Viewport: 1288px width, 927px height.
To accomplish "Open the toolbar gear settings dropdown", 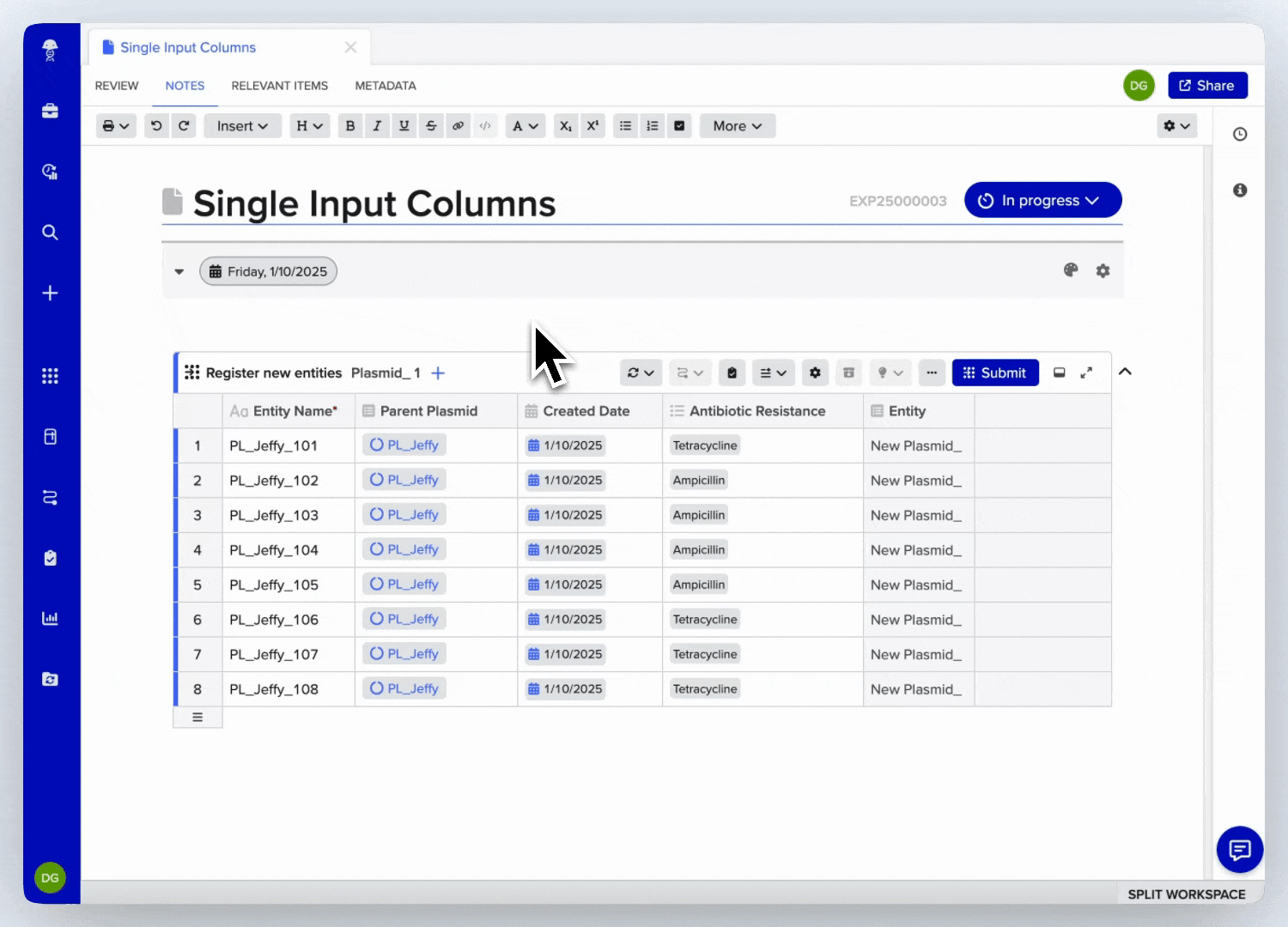I will click(x=1176, y=126).
